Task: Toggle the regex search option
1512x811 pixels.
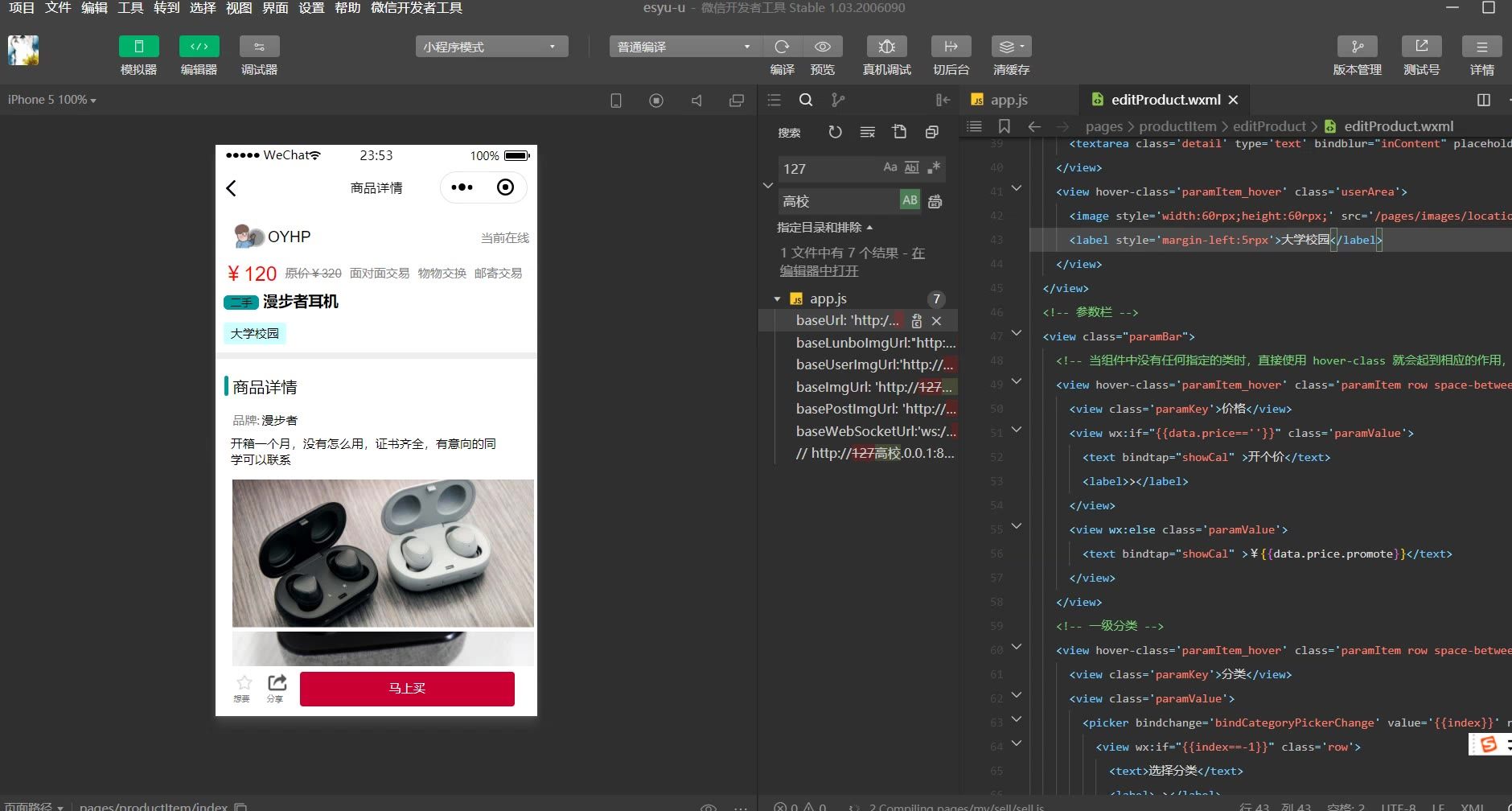Action: [934, 167]
